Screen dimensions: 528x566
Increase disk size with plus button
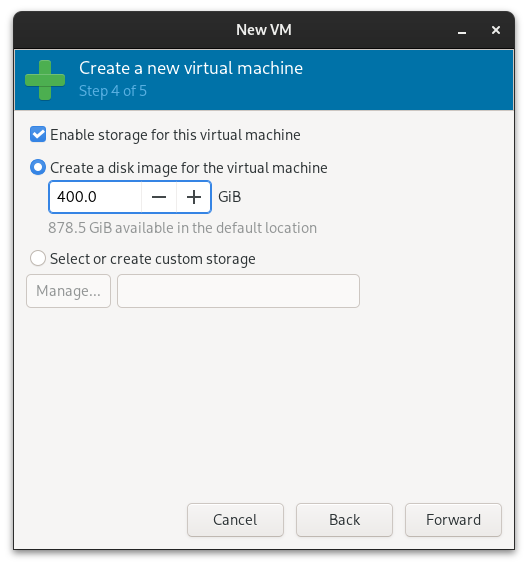click(x=194, y=197)
